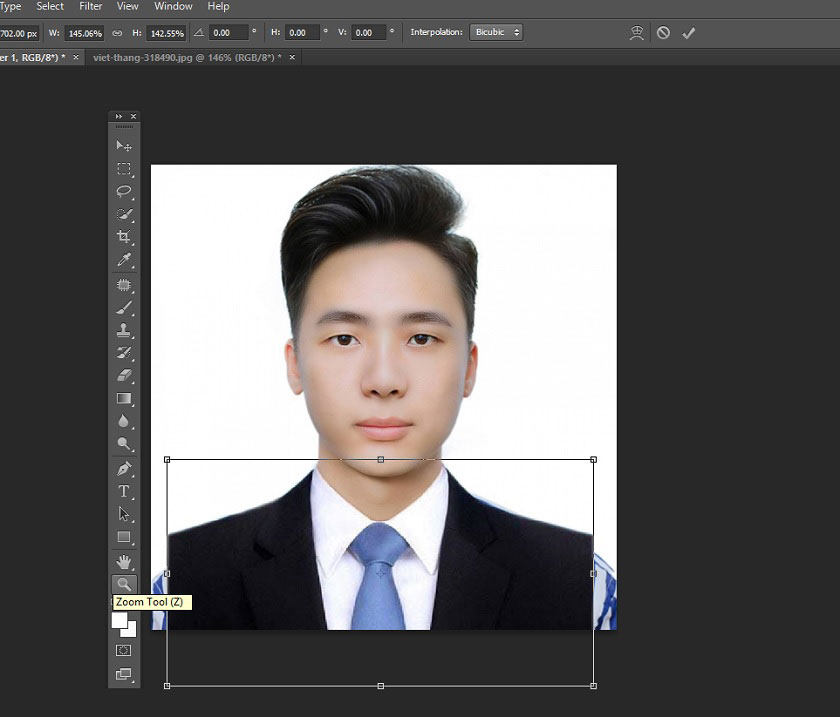Select the Hand tool
The image size is (840, 717).
click(x=124, y=562)
